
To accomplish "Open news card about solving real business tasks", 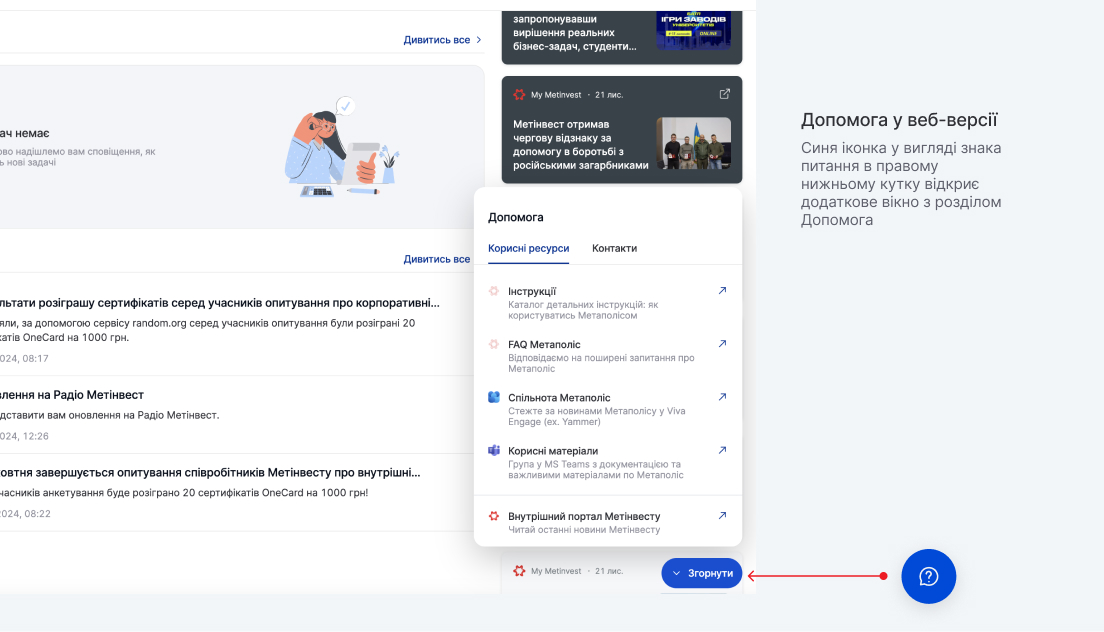I will (622, 37).
